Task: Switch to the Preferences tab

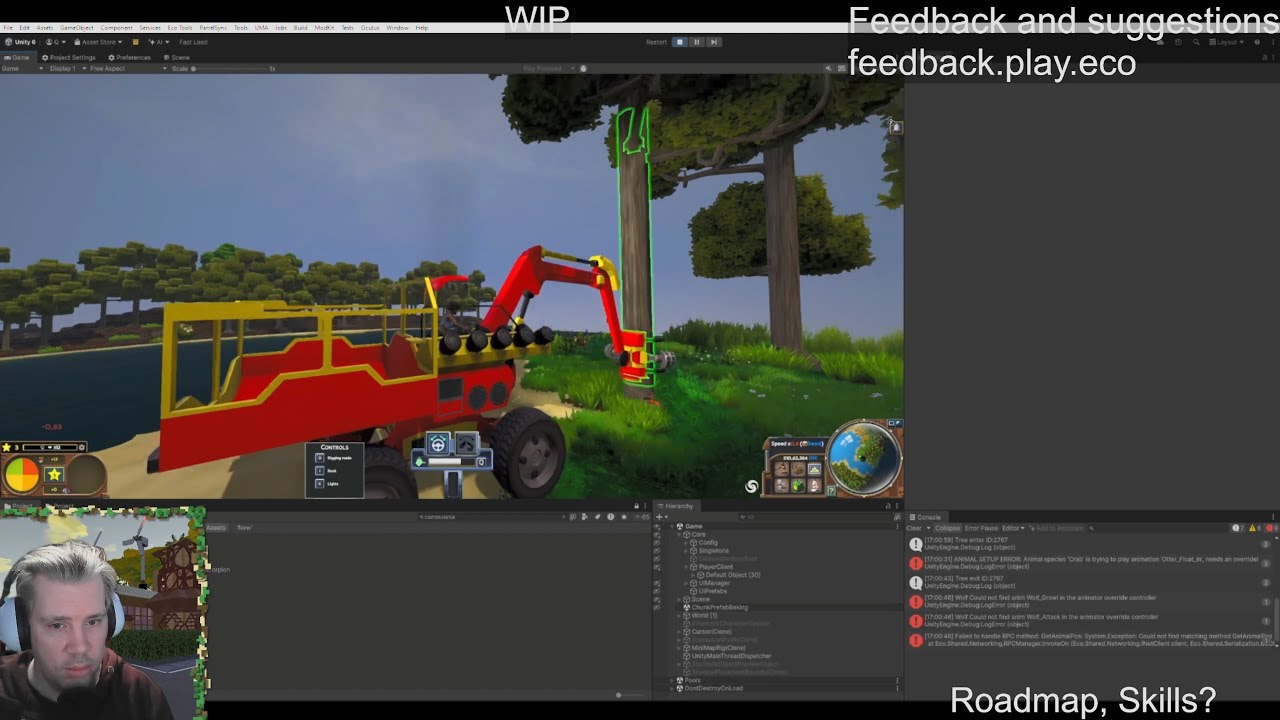Action: [130, 57]
